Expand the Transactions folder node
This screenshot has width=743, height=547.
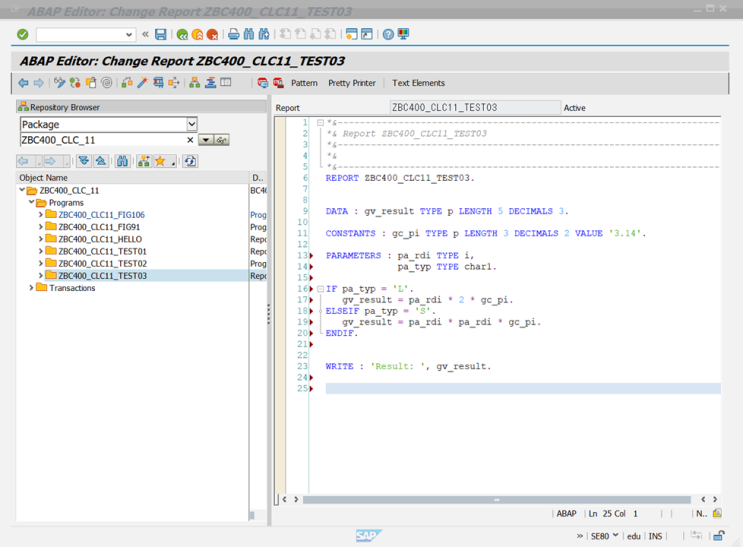pyautogui.click(x=31, y=288)
